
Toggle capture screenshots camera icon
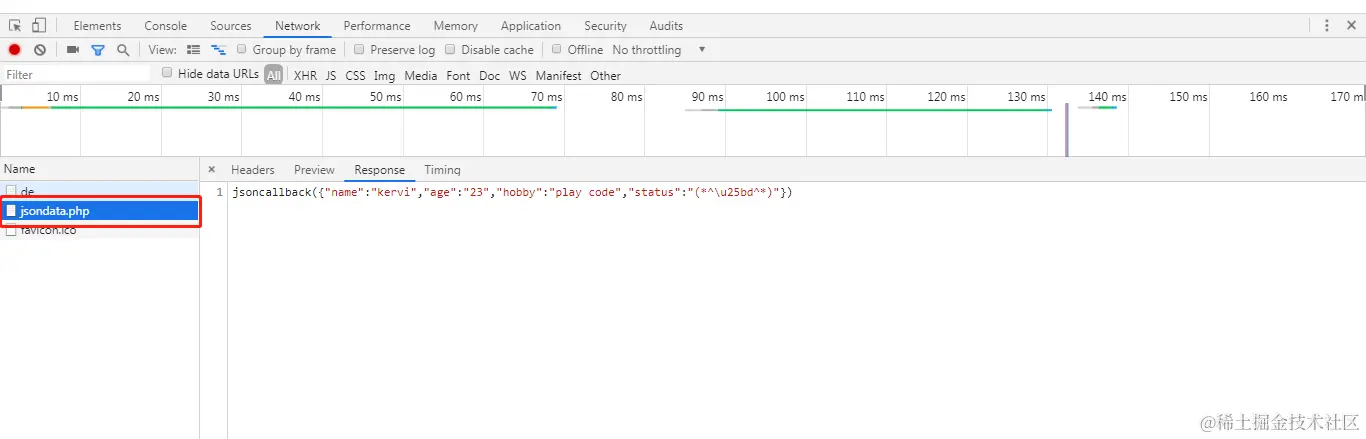coord(73,49)
